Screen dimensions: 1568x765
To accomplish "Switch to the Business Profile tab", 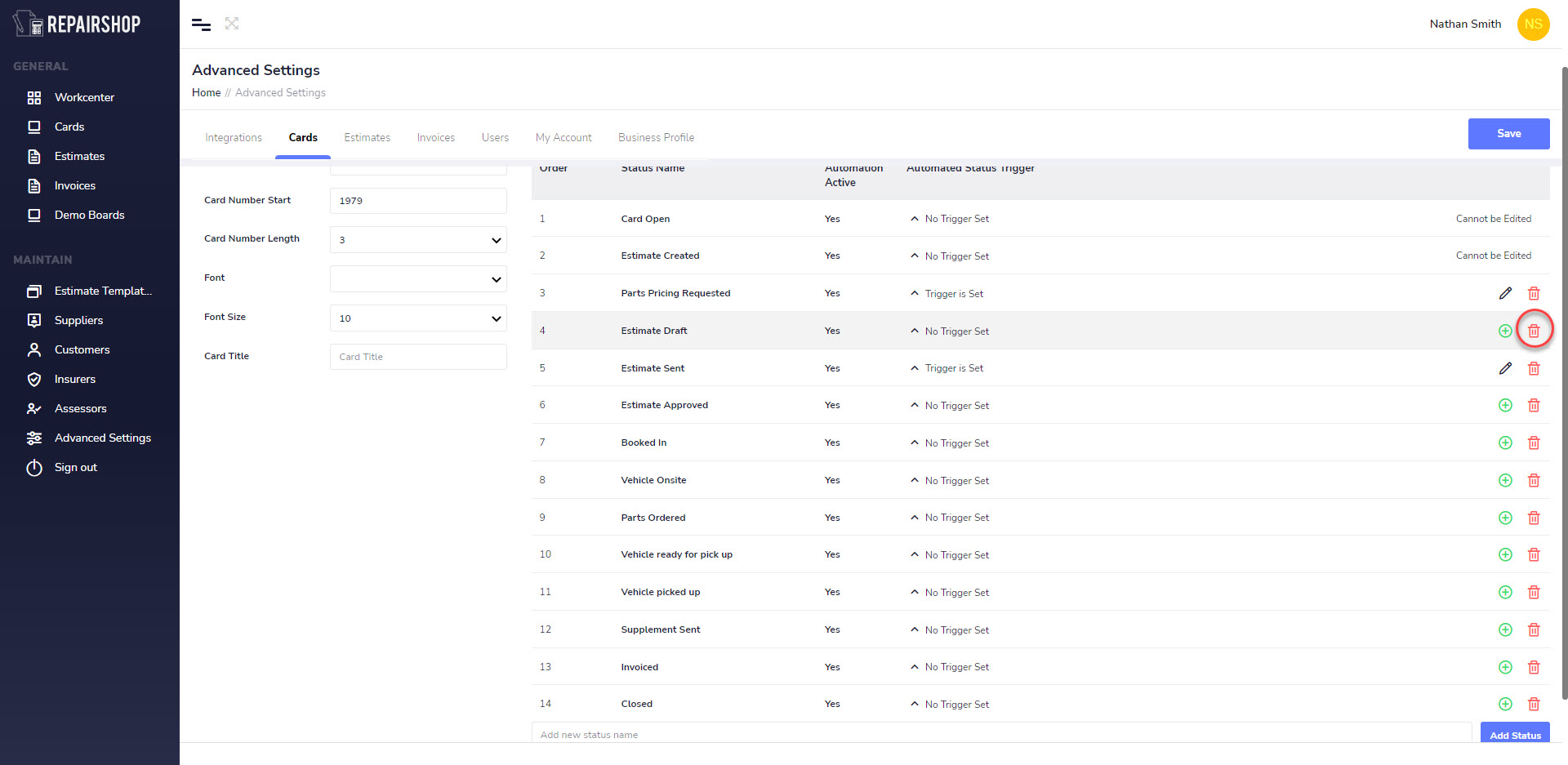I will point(656,137).
